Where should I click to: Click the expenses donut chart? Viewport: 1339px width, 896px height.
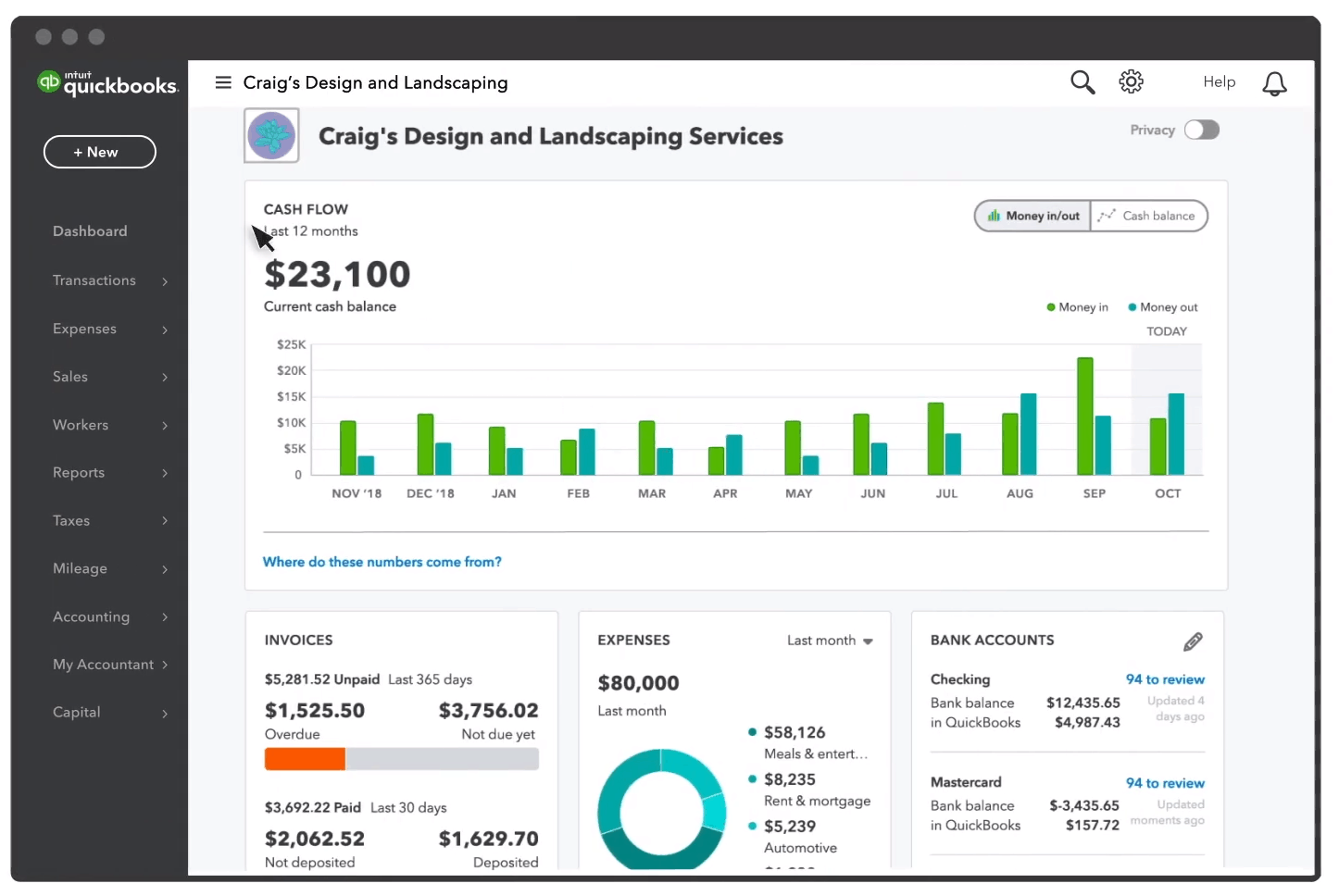click(x=661, y=810)
